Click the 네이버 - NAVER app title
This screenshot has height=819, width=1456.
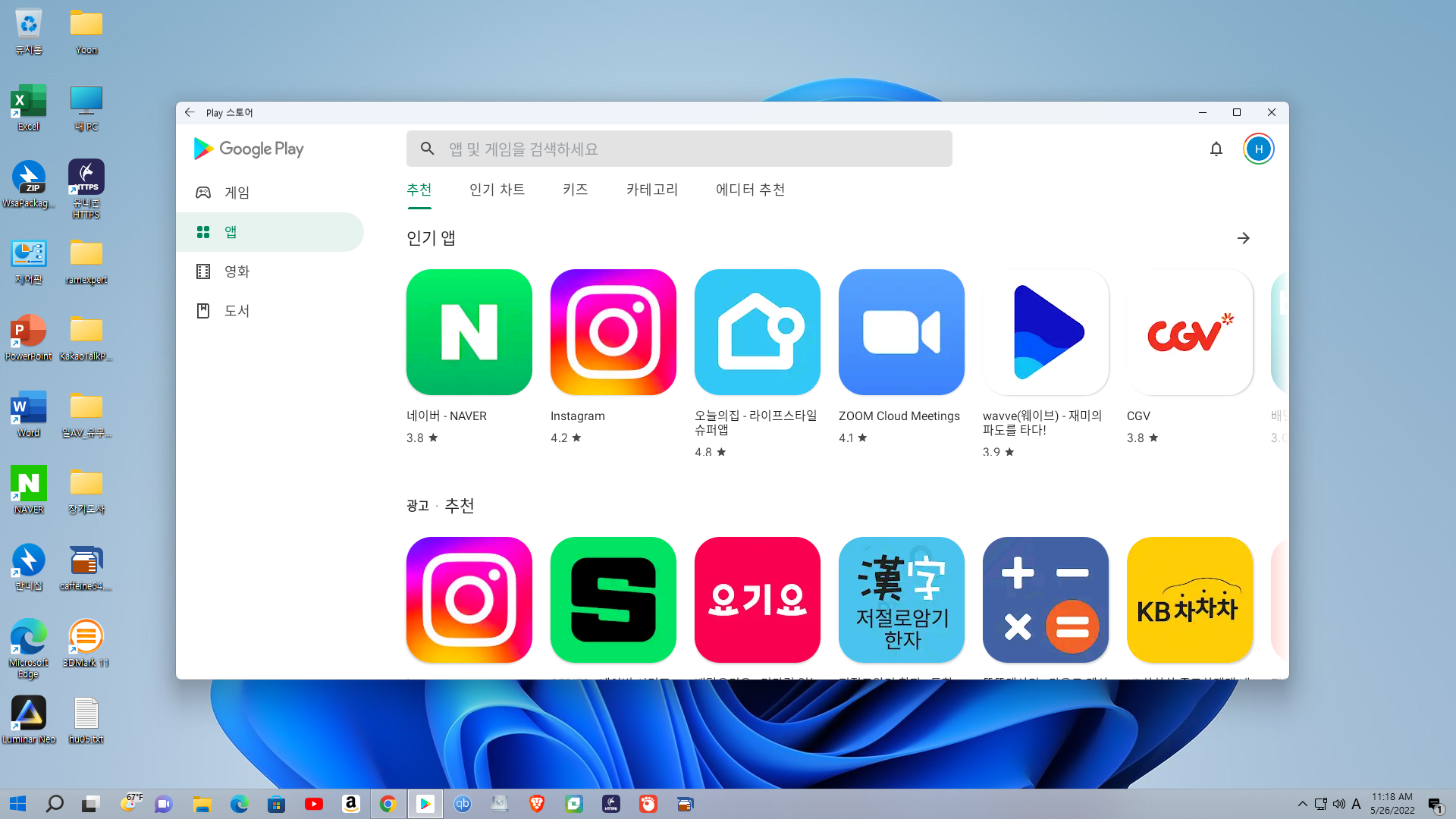(447, 416)
